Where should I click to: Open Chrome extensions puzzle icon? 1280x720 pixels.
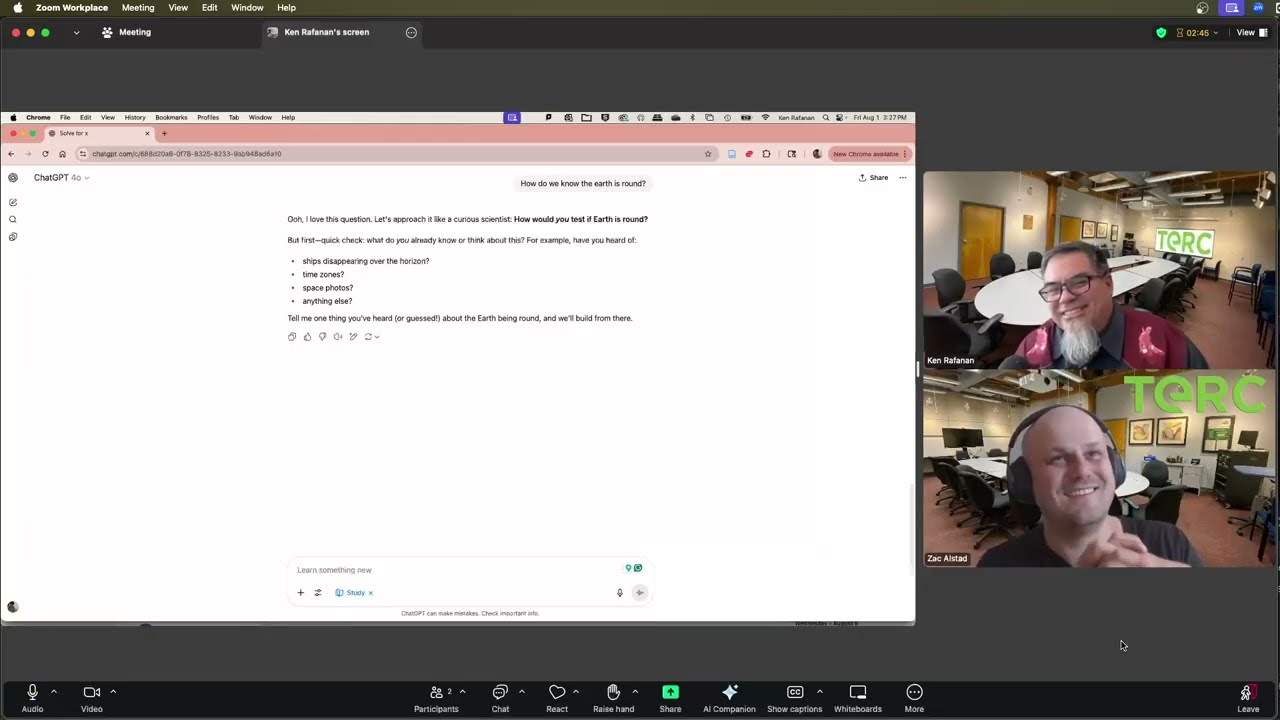(766, 154)
